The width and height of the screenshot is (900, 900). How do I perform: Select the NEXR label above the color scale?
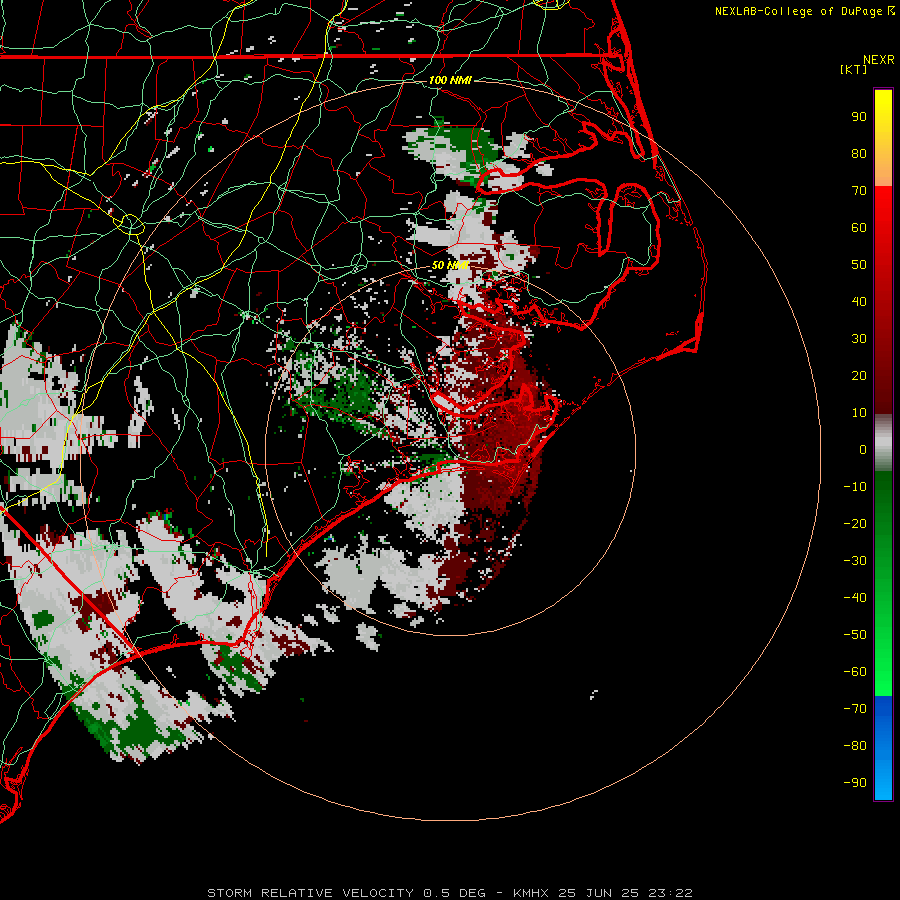point(878,60)
